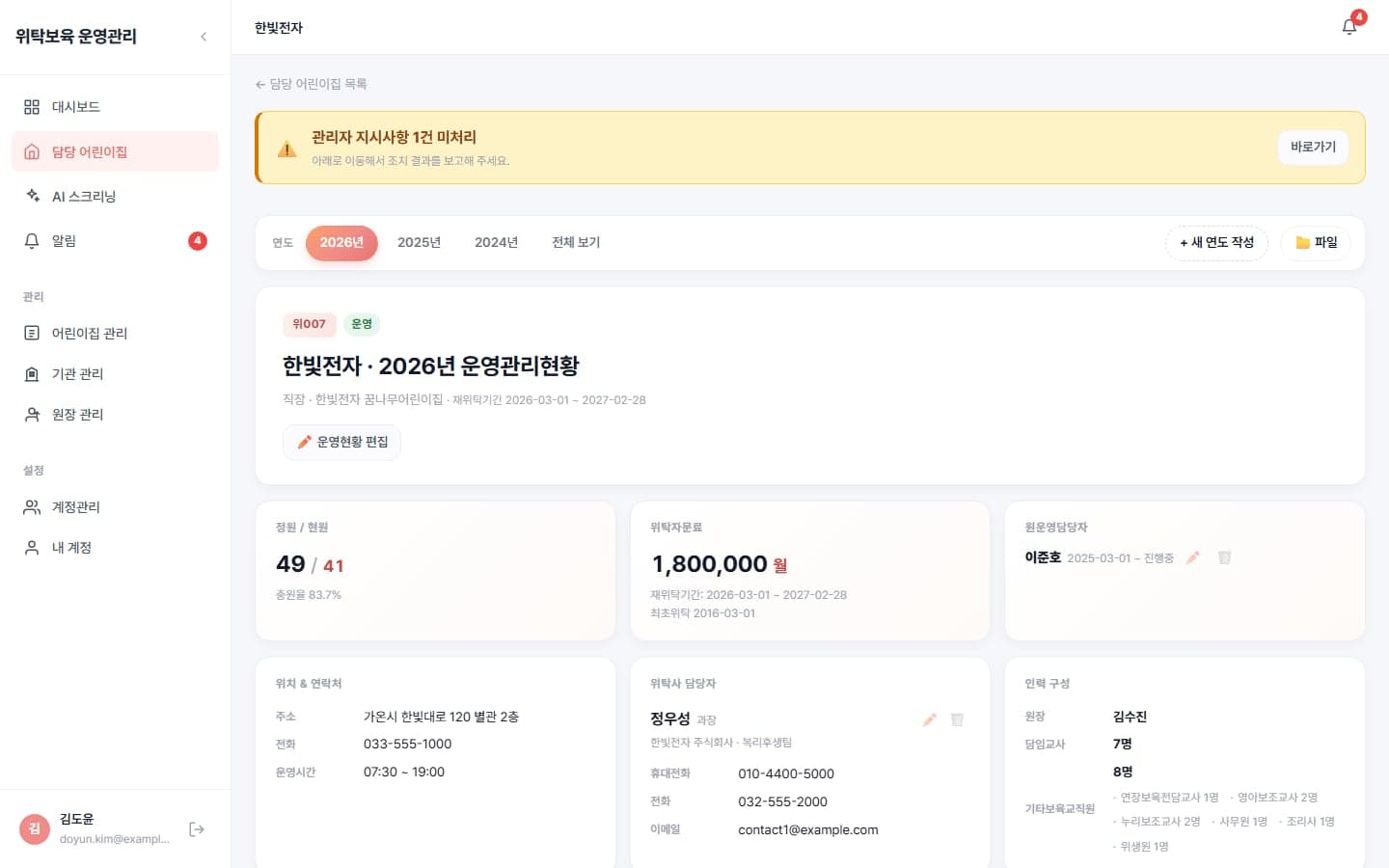Open 대시보드 from the sidebar
The width and height of the screenshot is (1389, 868).
[x=115, y=107]
